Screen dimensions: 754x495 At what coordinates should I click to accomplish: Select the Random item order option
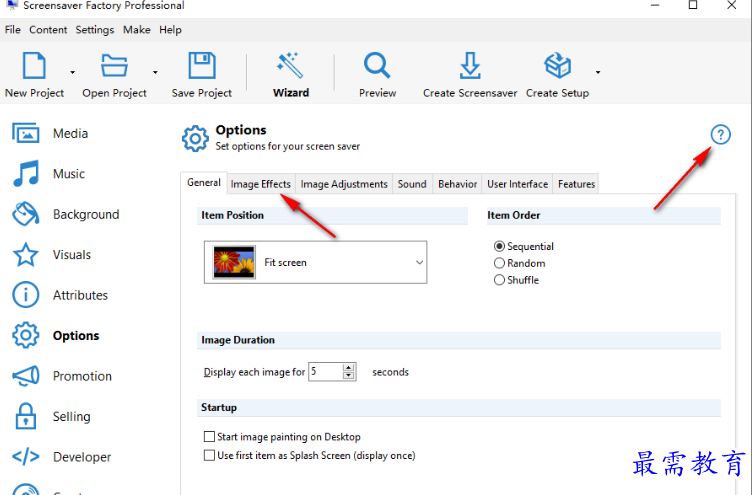click(500, 263)
